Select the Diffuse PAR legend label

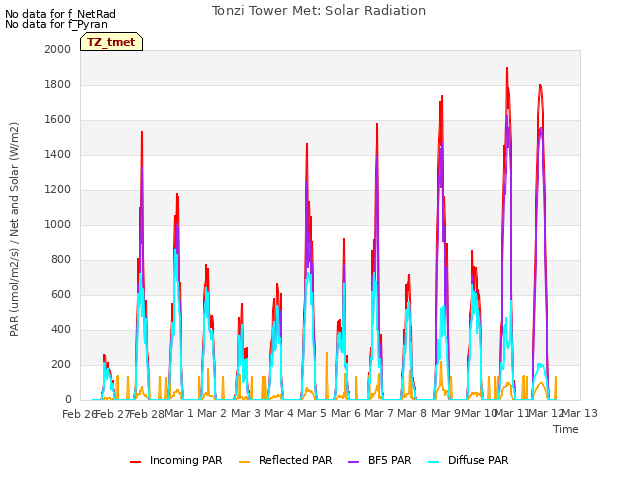tap(478, 460)
